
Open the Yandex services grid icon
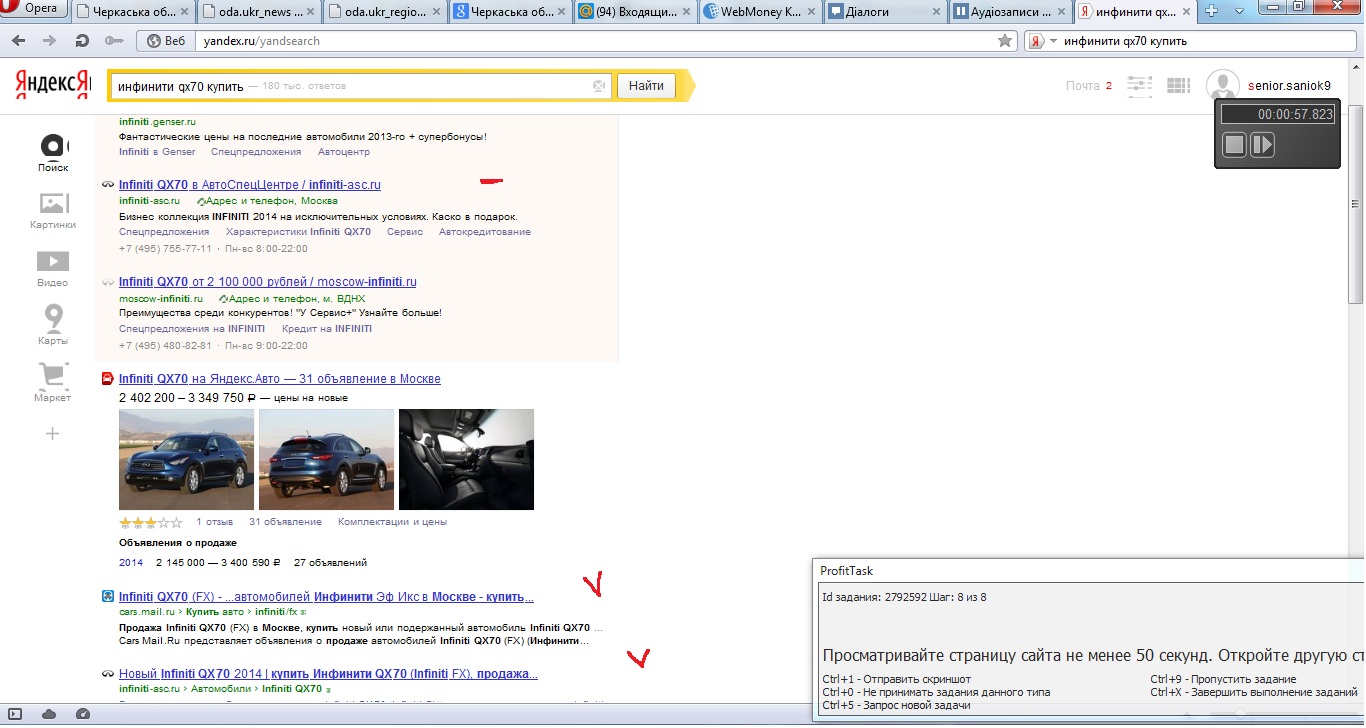(x=1178, y=86)
